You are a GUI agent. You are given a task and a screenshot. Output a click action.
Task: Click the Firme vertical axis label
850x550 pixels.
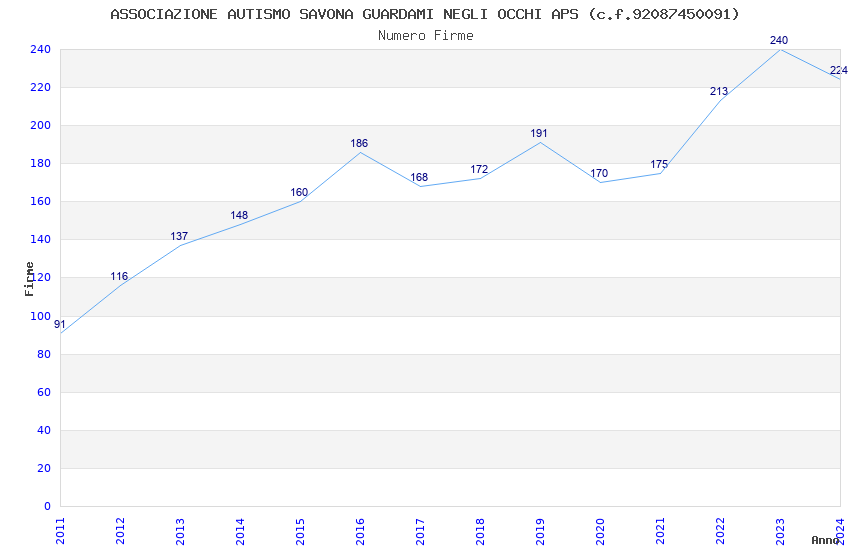tap(29, 279)
